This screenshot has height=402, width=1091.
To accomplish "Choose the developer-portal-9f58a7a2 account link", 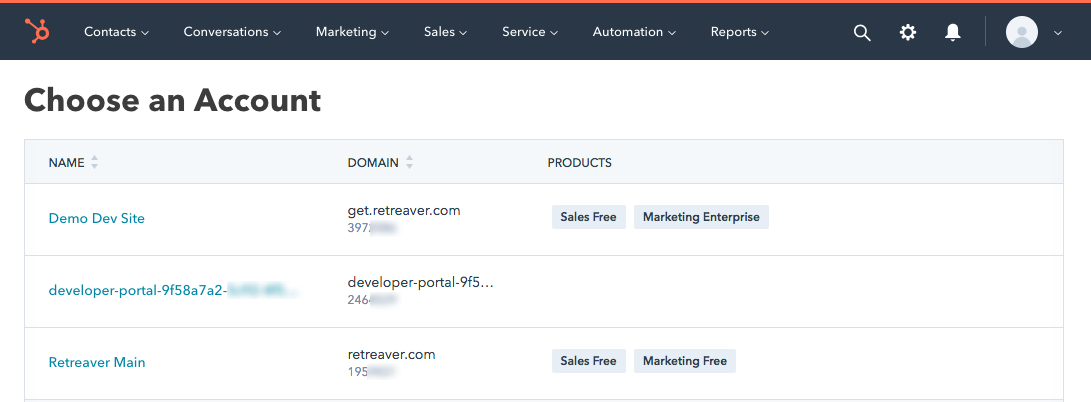I will [137, 290].
